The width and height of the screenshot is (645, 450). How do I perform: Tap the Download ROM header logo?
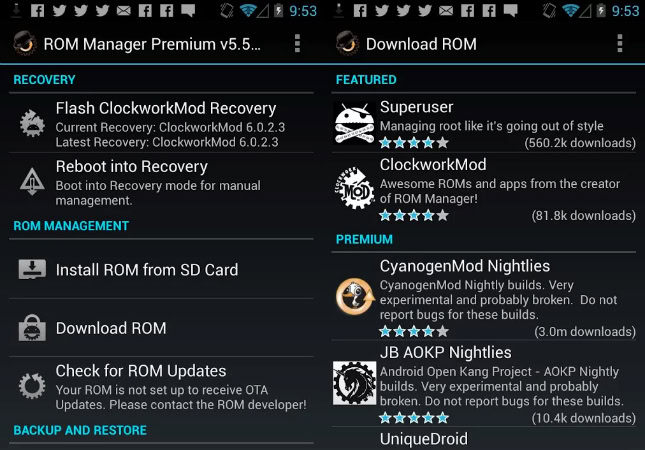[x=347, y=43]
